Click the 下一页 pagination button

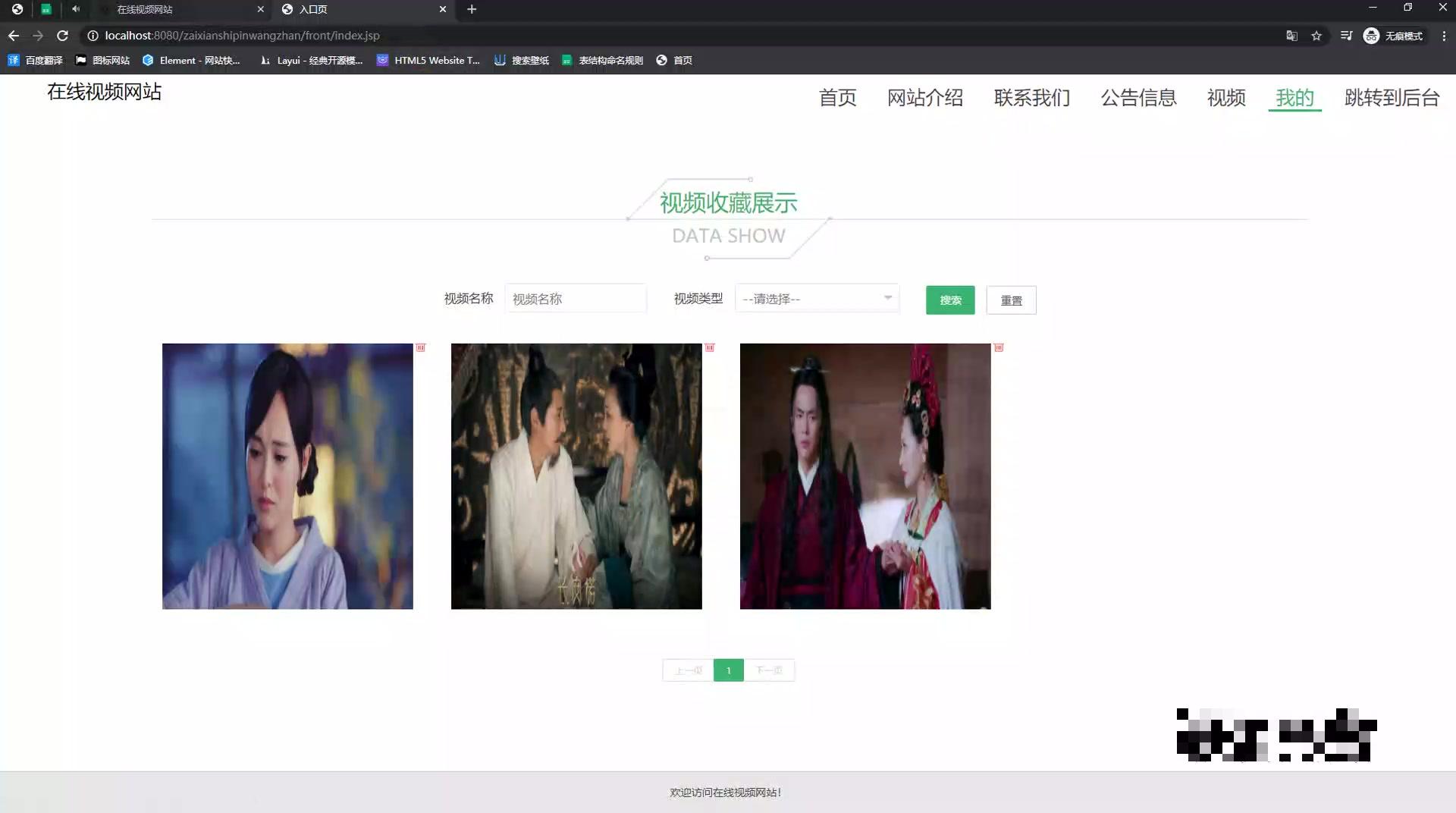[x=769, y=670]
